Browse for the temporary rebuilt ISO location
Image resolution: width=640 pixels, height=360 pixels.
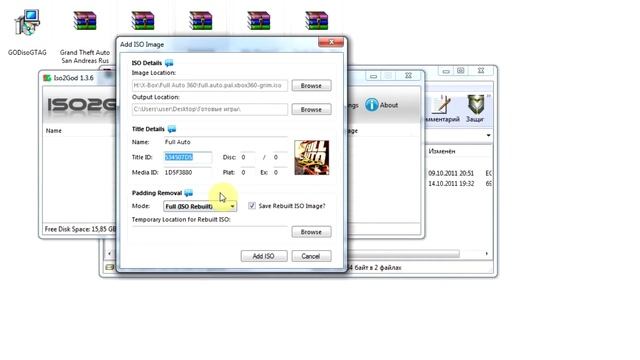(x=311, y=232)
